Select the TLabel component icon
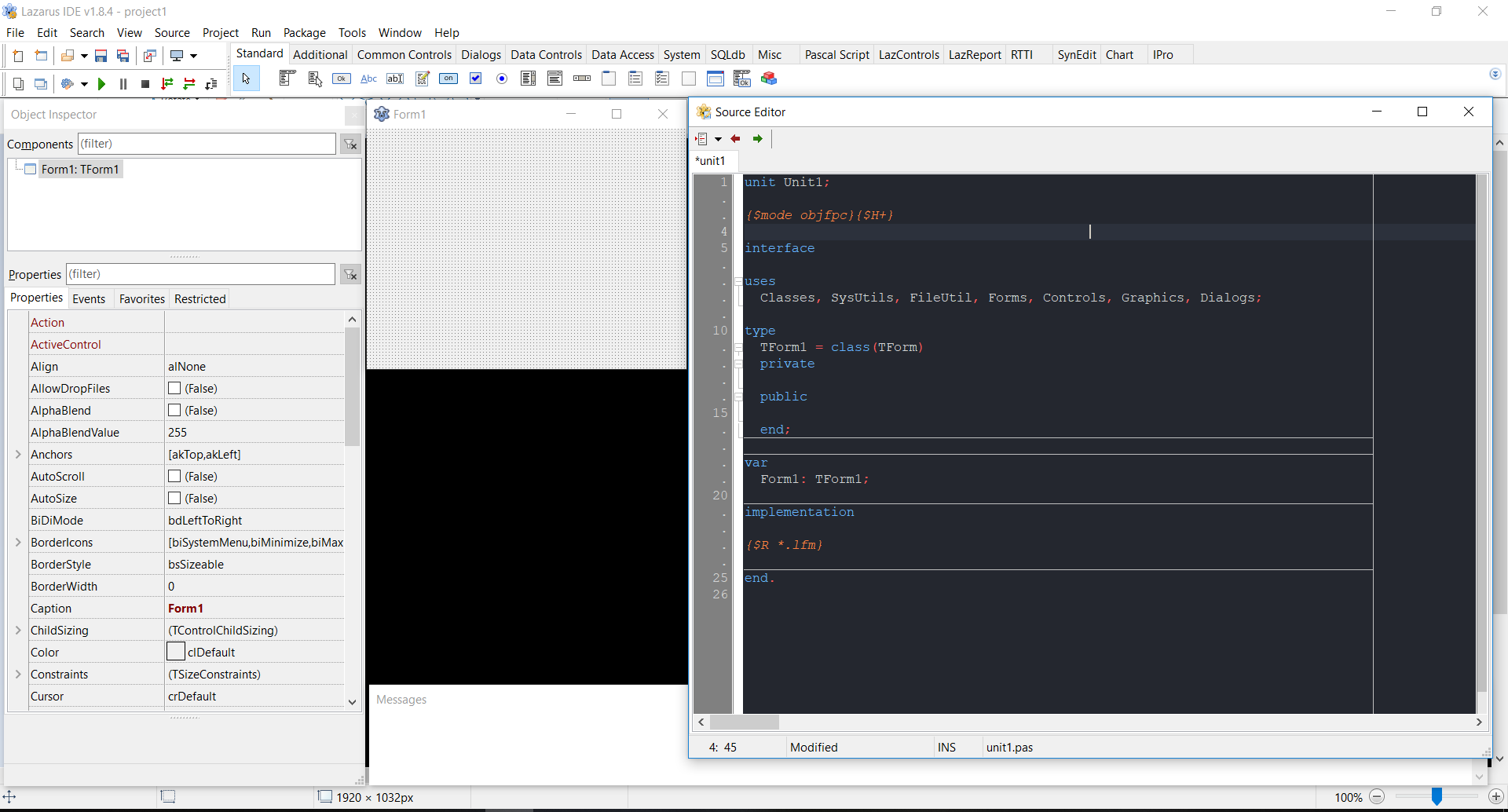 368,79
